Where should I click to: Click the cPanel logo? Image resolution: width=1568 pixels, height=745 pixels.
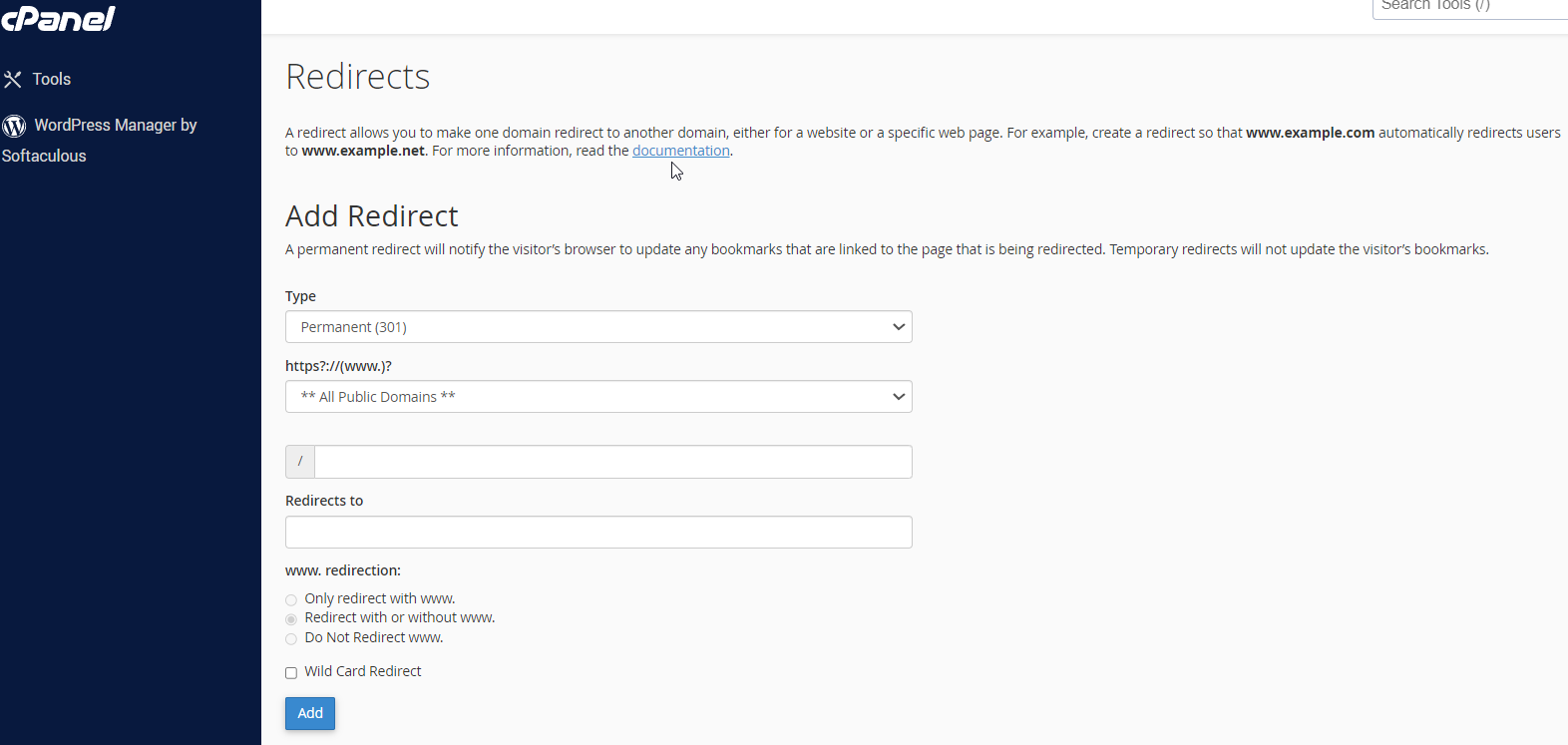pyautogui.click(x=58, y=18)
